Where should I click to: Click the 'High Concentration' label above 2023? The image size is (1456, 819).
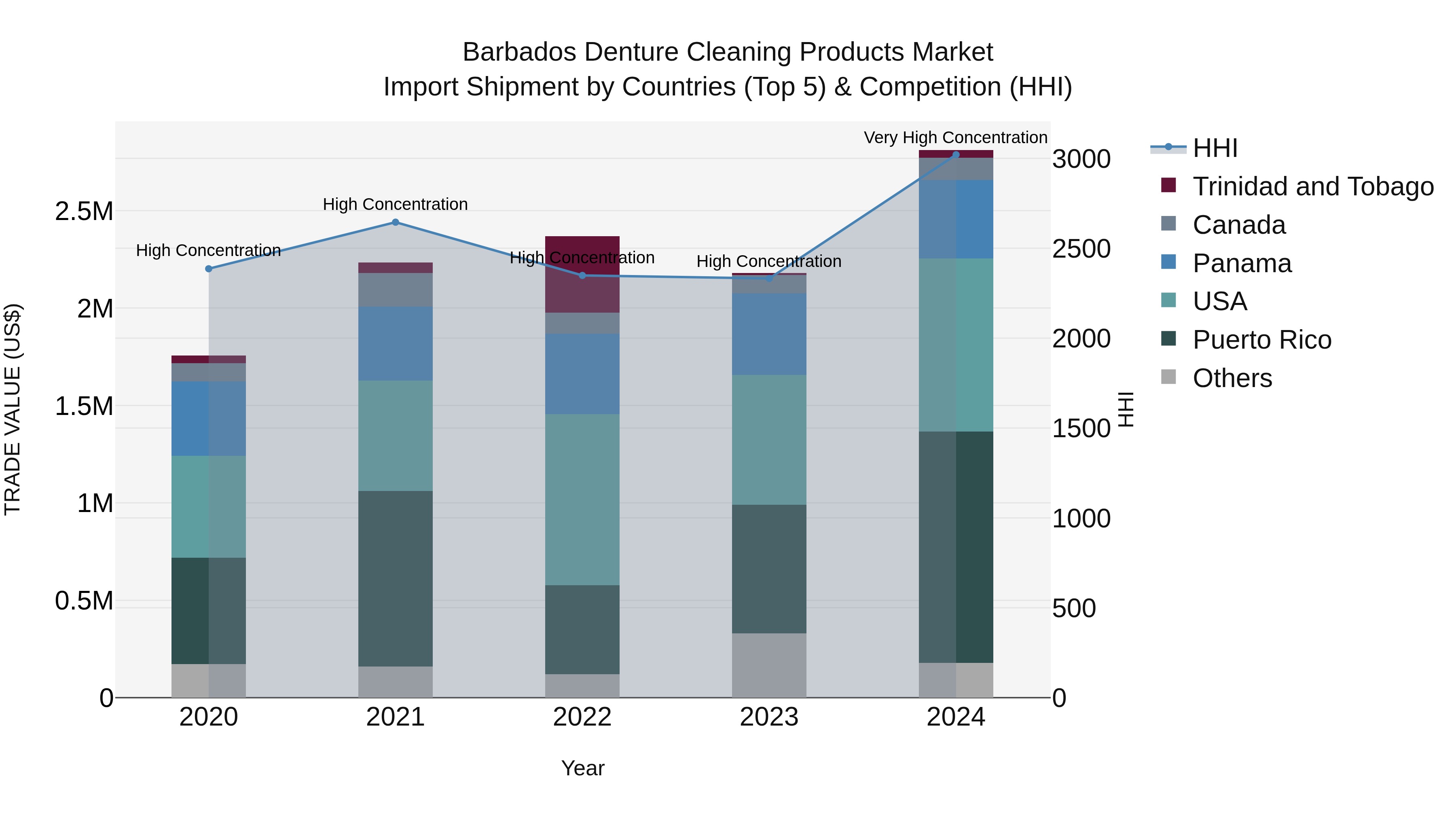pos(769,262)
